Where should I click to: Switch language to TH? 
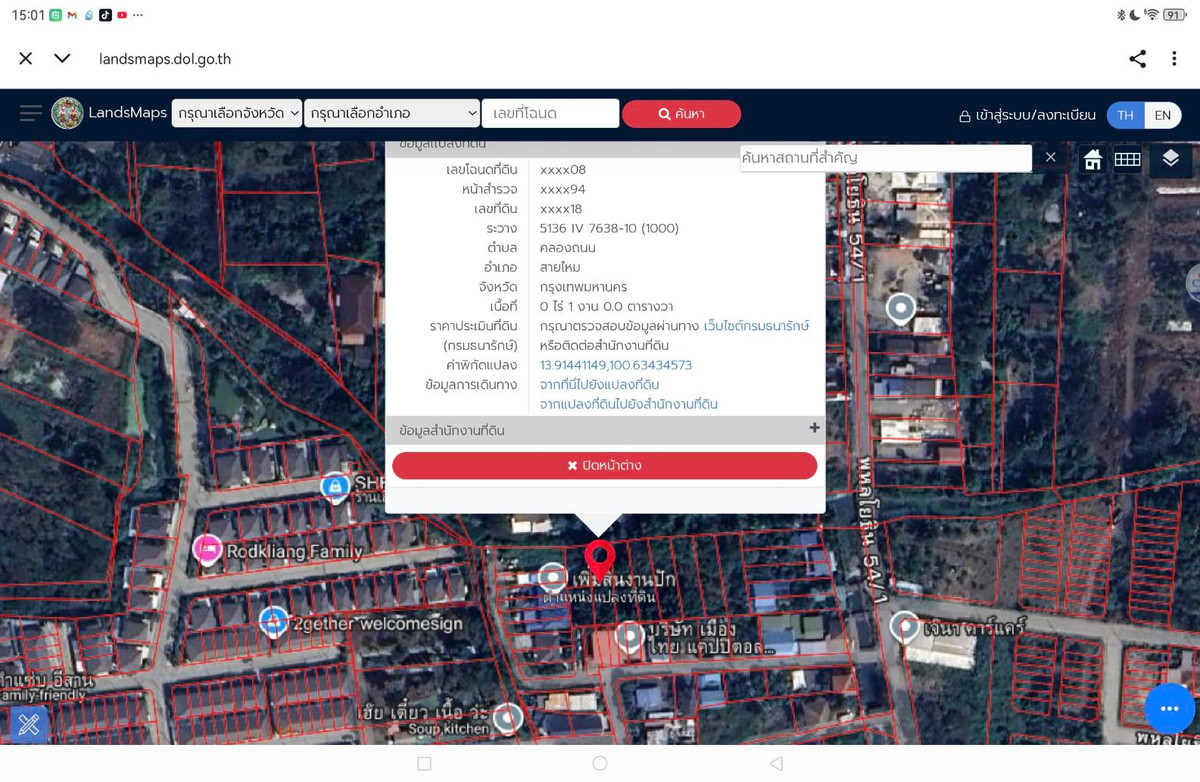coord(1125,115)
